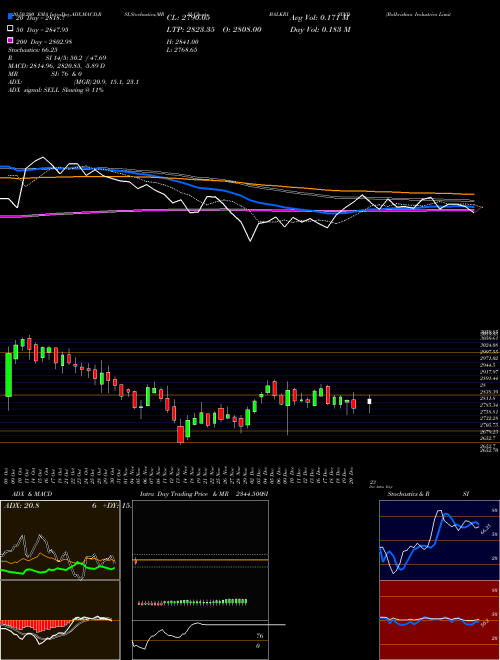Click the red MACD histogram bars
The image size is (500, 660).
pyautogui.click(x=36, y=625)
